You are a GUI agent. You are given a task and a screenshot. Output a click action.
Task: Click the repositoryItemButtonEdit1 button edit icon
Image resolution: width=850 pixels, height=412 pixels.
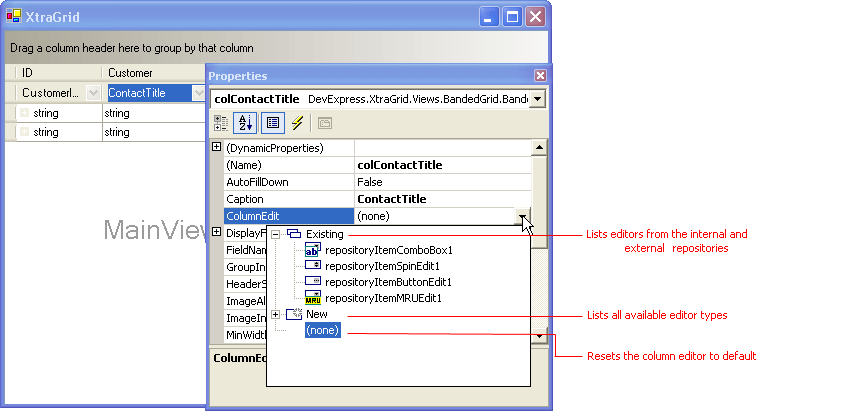[313, 281]
